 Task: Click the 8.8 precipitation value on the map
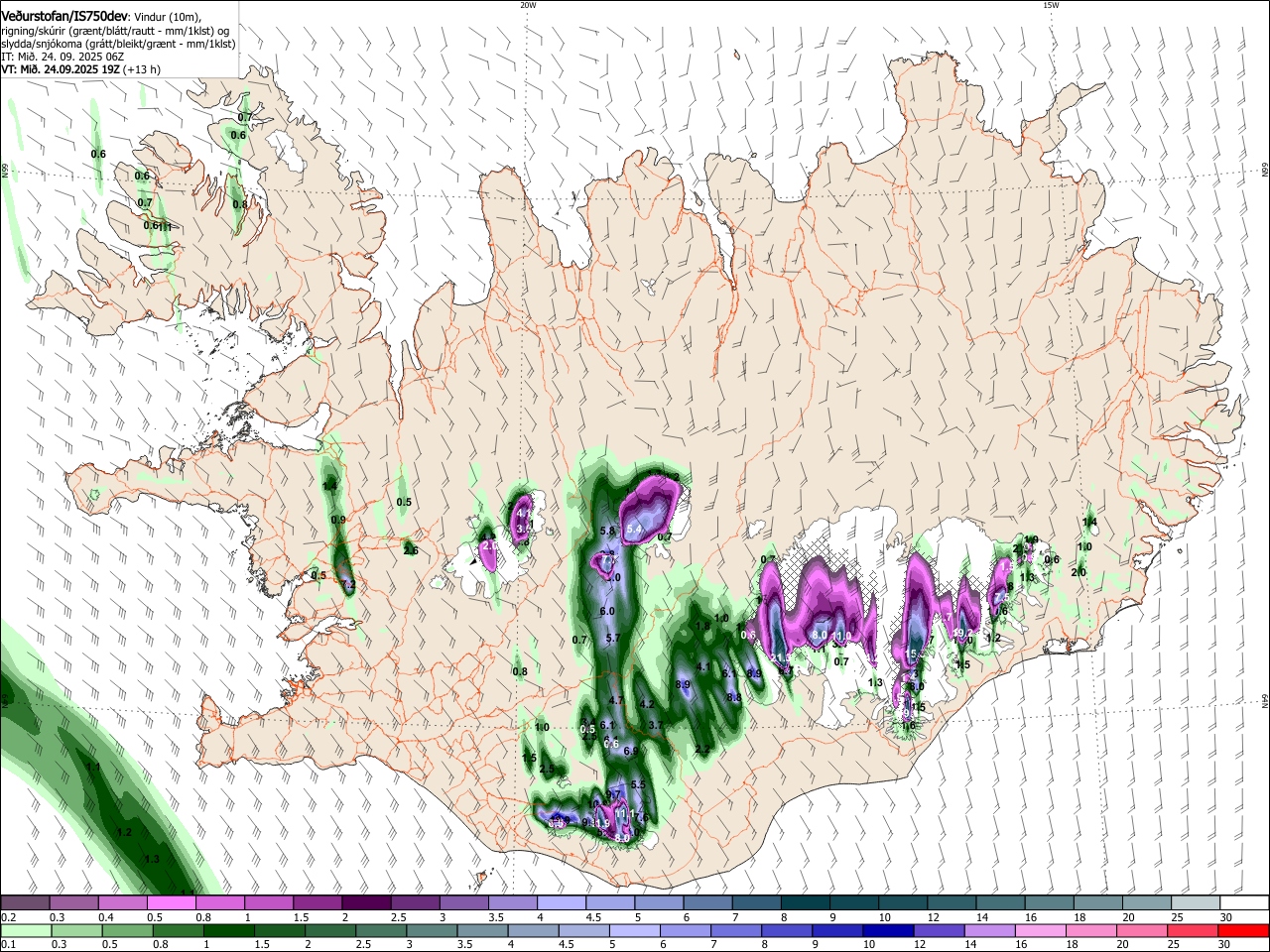point(734,697)
